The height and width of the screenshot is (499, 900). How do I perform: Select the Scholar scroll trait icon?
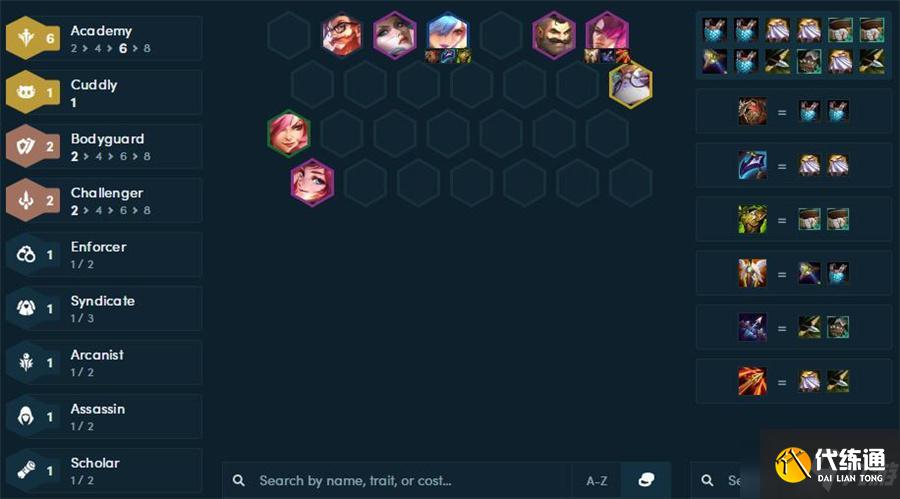[x=26, y=470]
